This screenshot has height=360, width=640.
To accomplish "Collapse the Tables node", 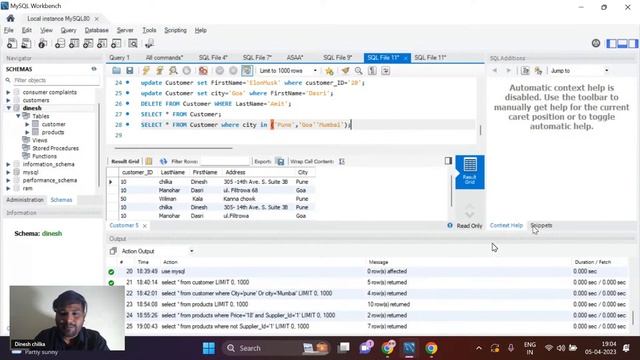I will [x=18, y=116].
